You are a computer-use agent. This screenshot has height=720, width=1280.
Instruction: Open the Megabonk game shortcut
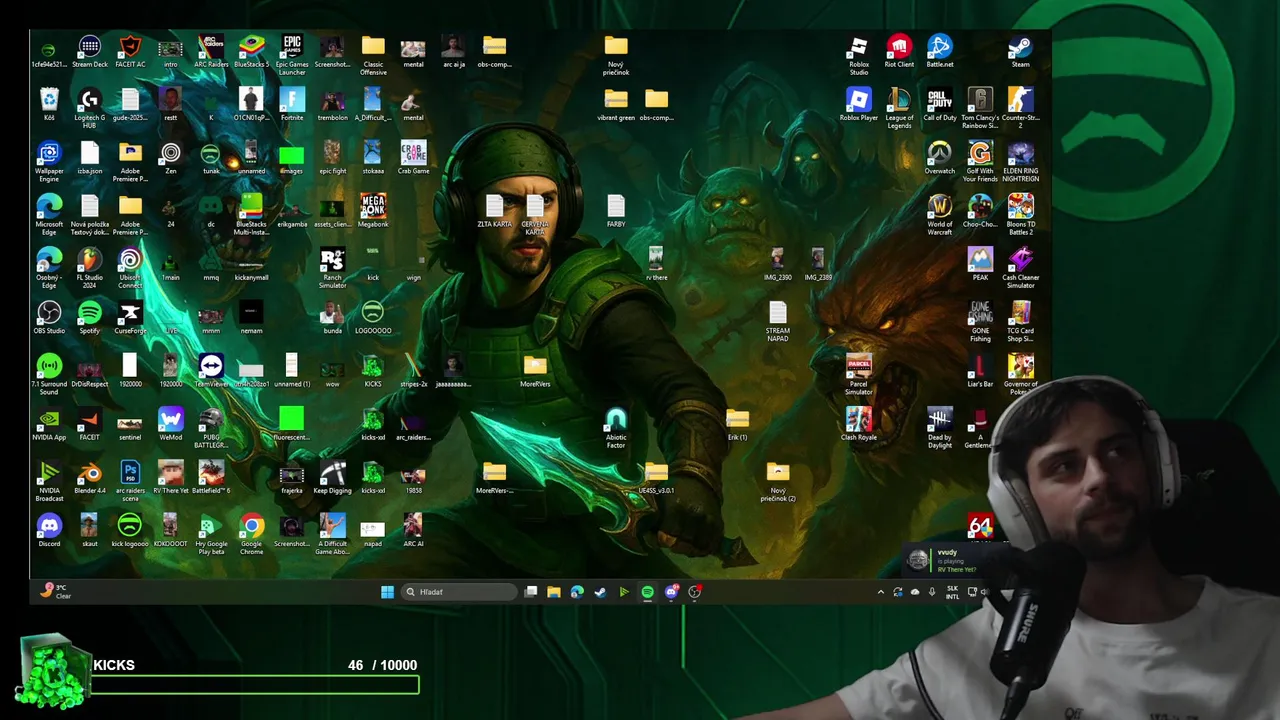373,211
